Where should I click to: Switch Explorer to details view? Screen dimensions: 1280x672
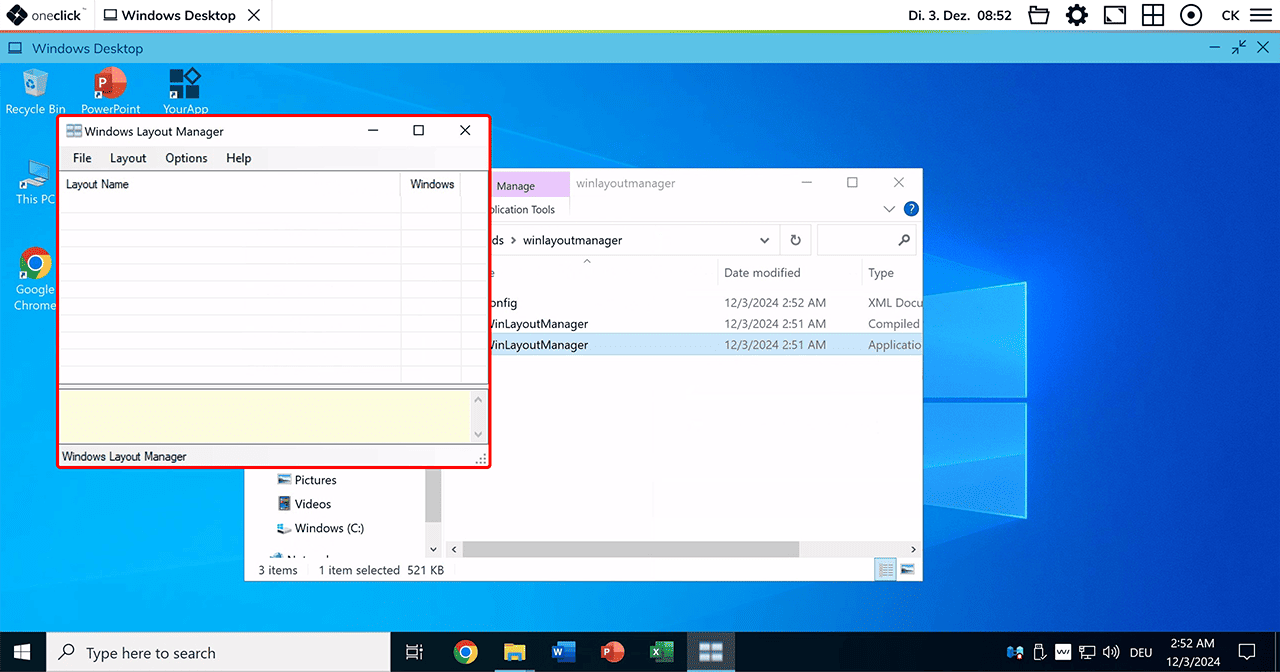(x=885, y=569)
